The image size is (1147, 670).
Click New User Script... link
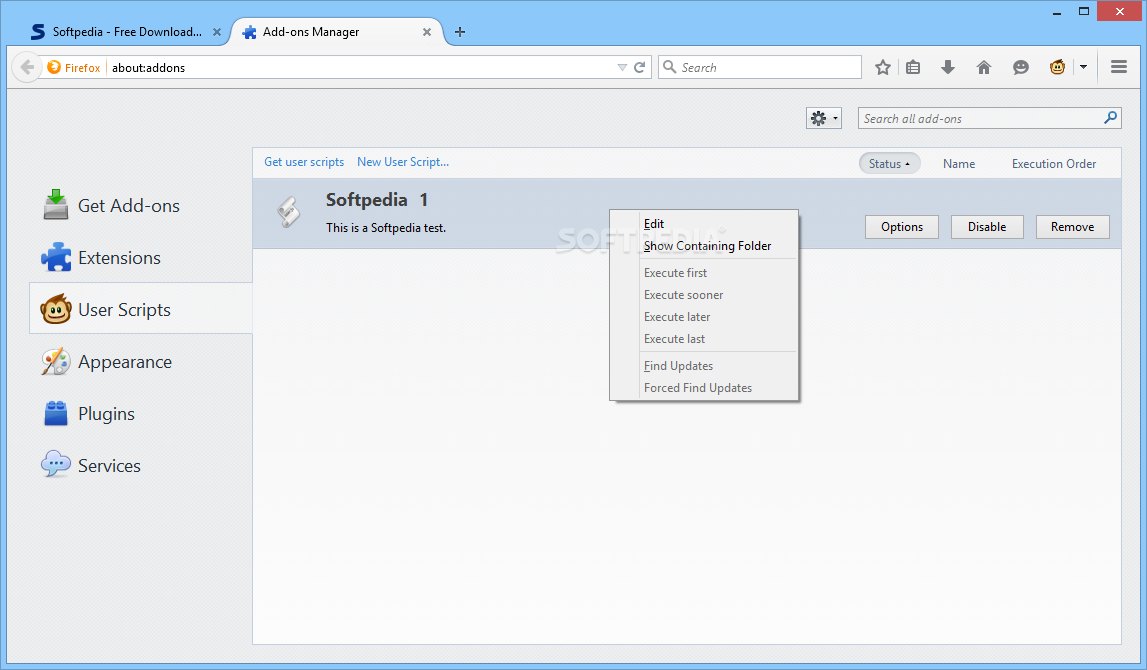tap(403, 162)
